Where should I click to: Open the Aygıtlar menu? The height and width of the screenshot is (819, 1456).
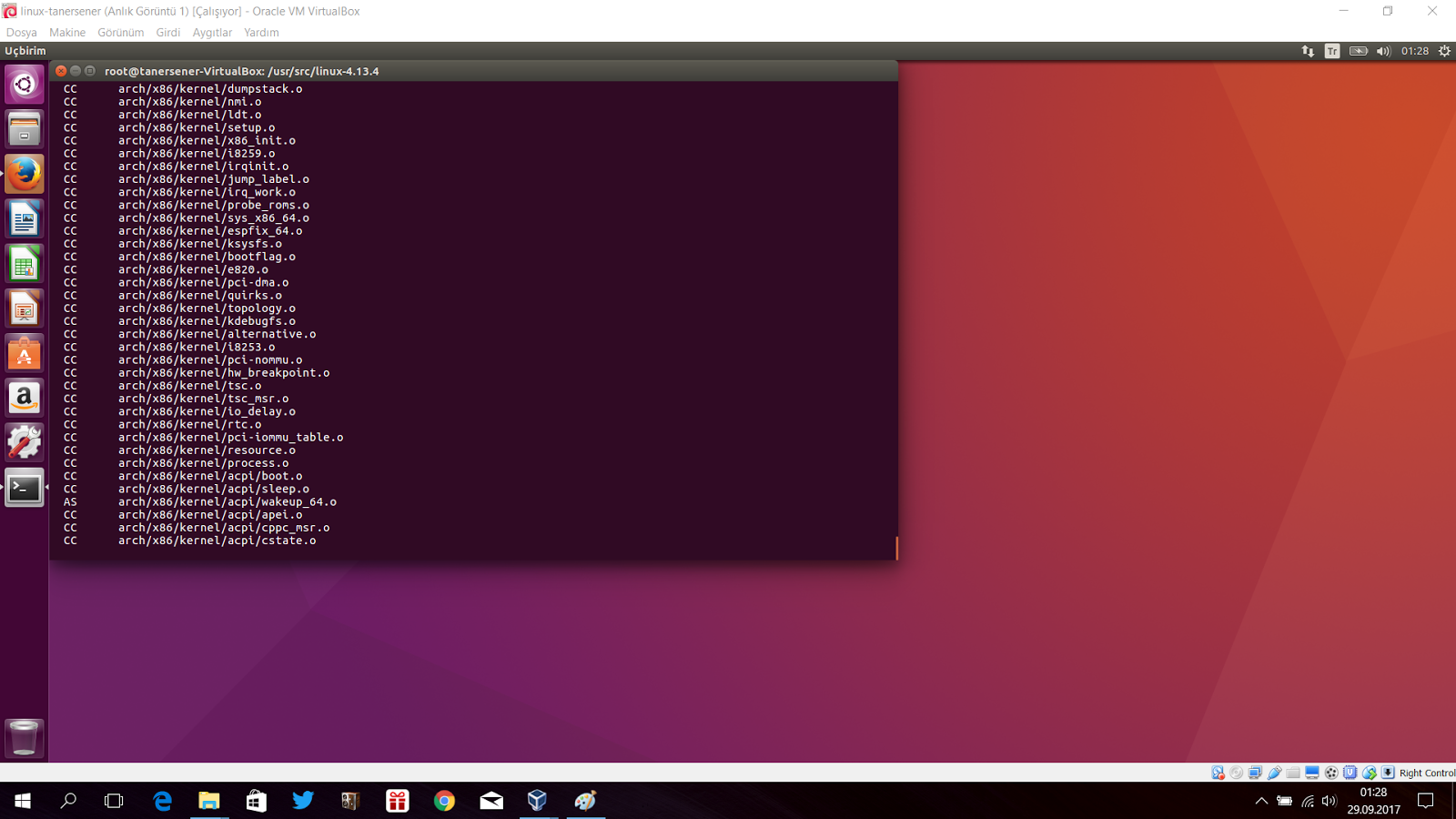click(x=212, y=32)
